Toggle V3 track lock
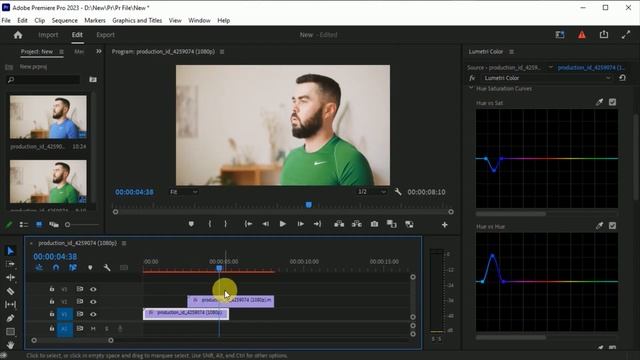 (x=52, y=289)
